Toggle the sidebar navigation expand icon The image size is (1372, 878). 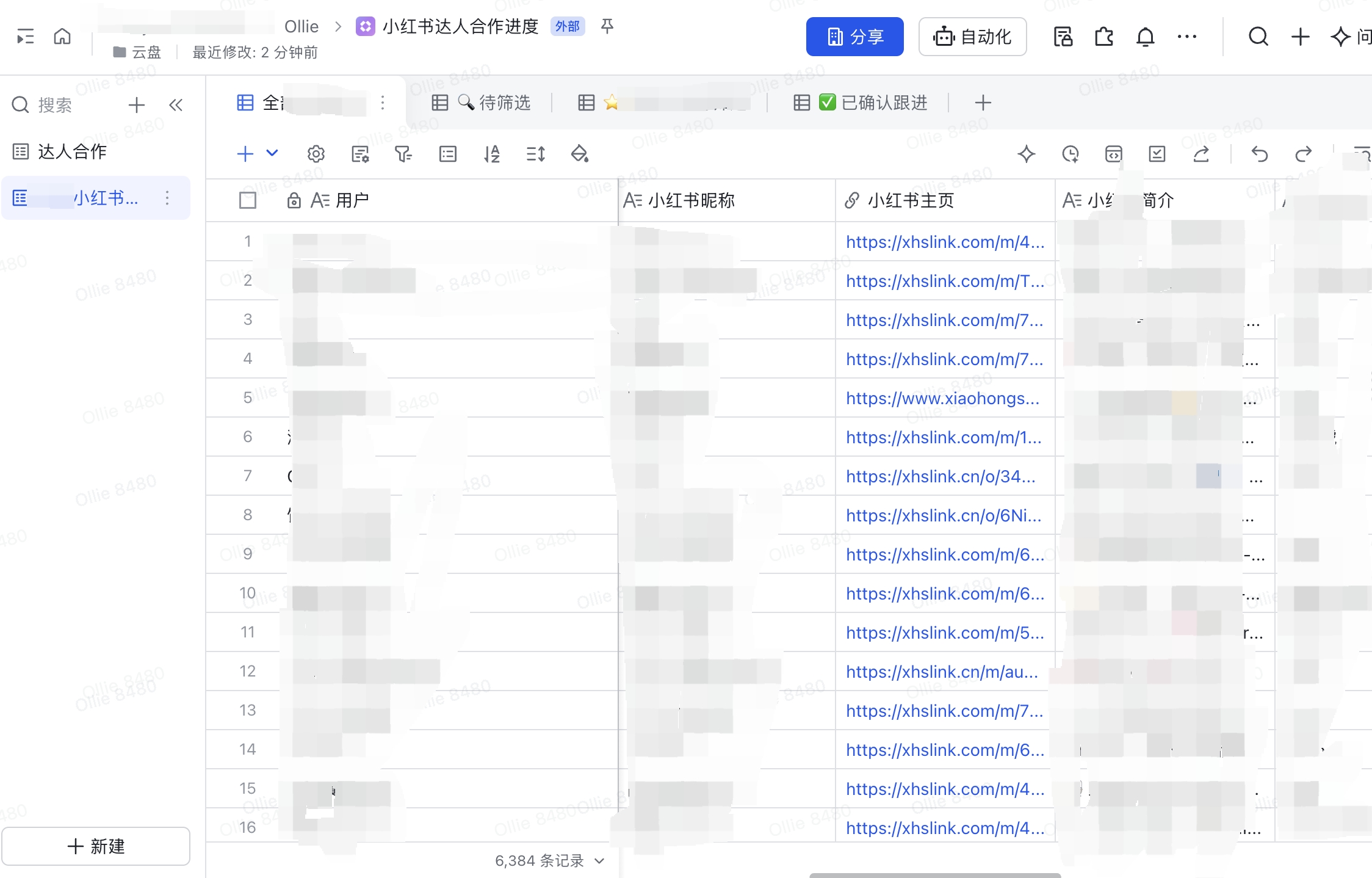click(25, 37)
